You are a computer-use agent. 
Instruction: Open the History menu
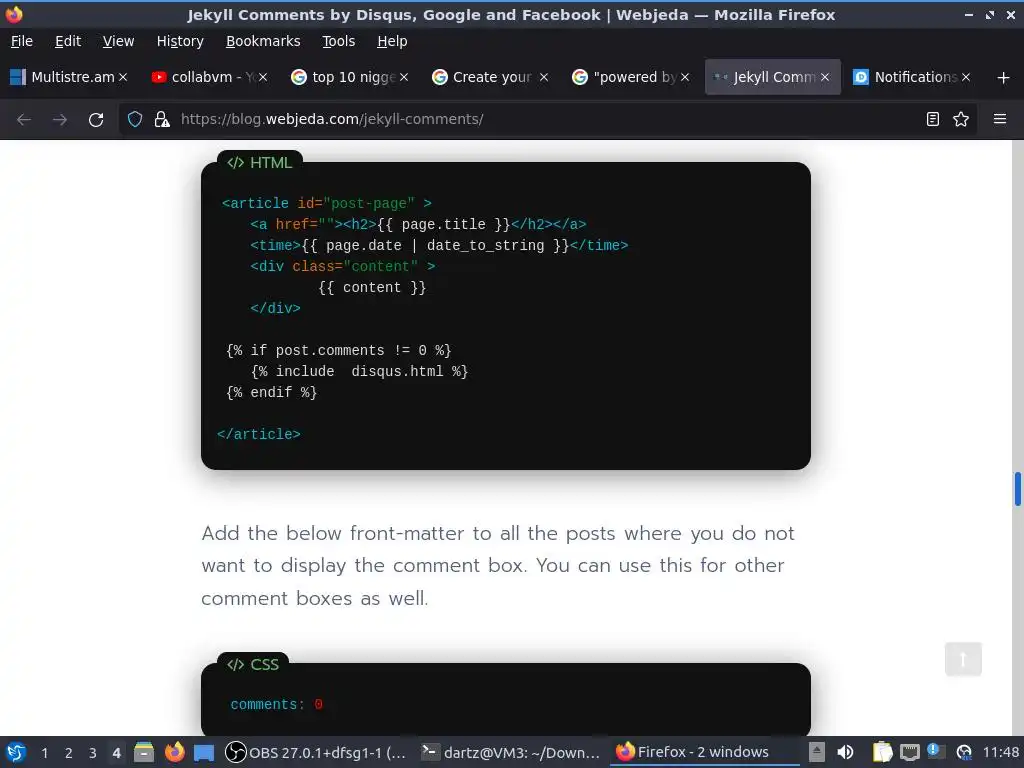pyautogui.click(x=180, y=41)
